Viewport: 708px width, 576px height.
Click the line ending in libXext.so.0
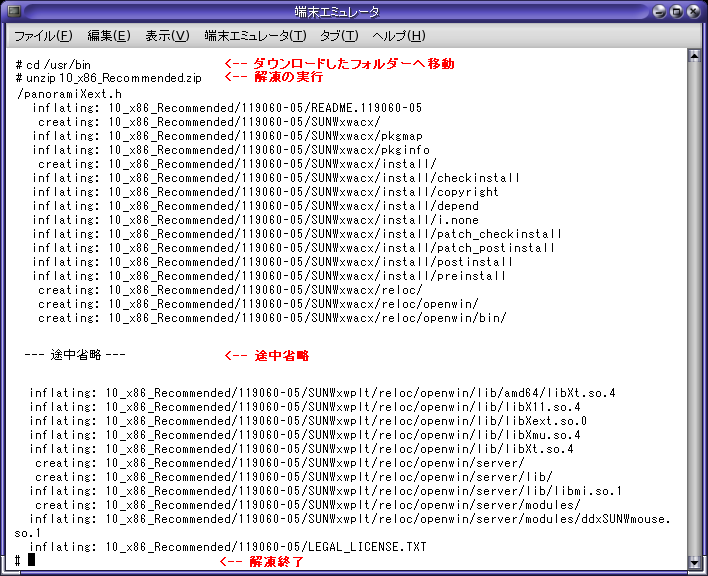coord(308,421)
